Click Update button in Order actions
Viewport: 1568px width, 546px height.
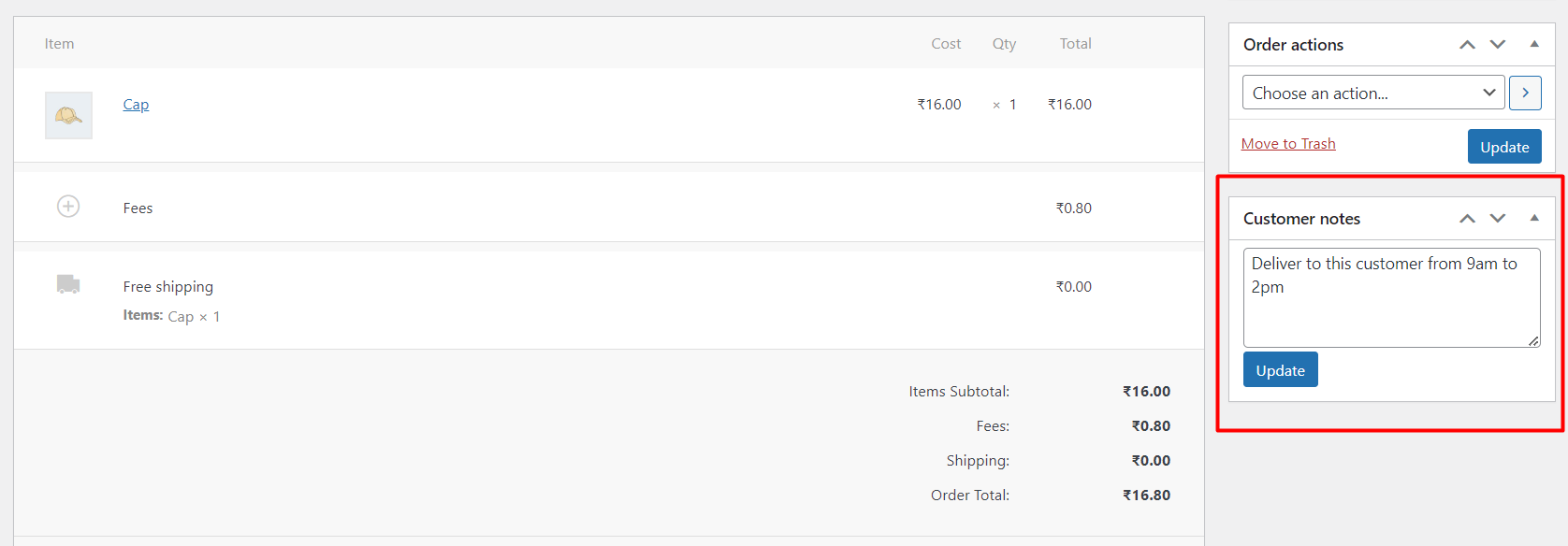[x=1504, y=147]
